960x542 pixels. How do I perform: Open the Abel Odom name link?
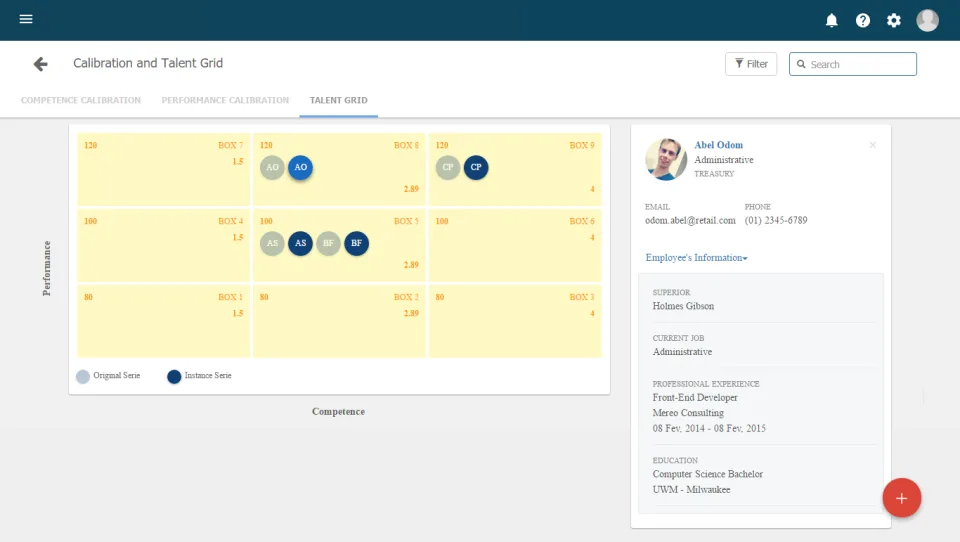pos(718,145)
